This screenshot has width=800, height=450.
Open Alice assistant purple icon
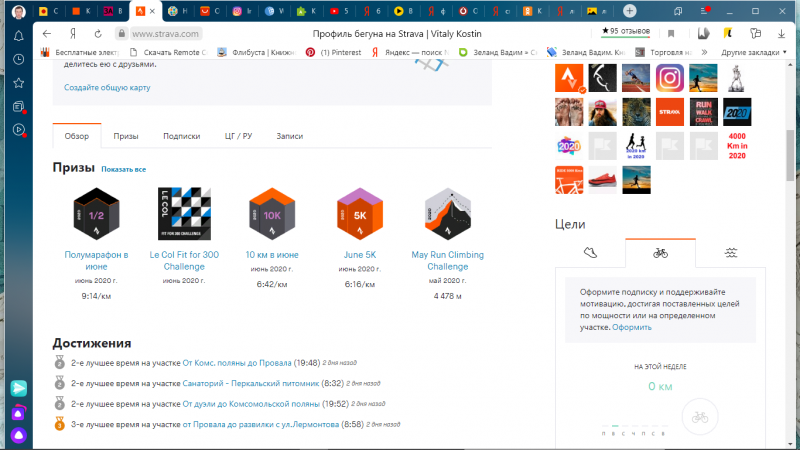[x=18, y=435]
